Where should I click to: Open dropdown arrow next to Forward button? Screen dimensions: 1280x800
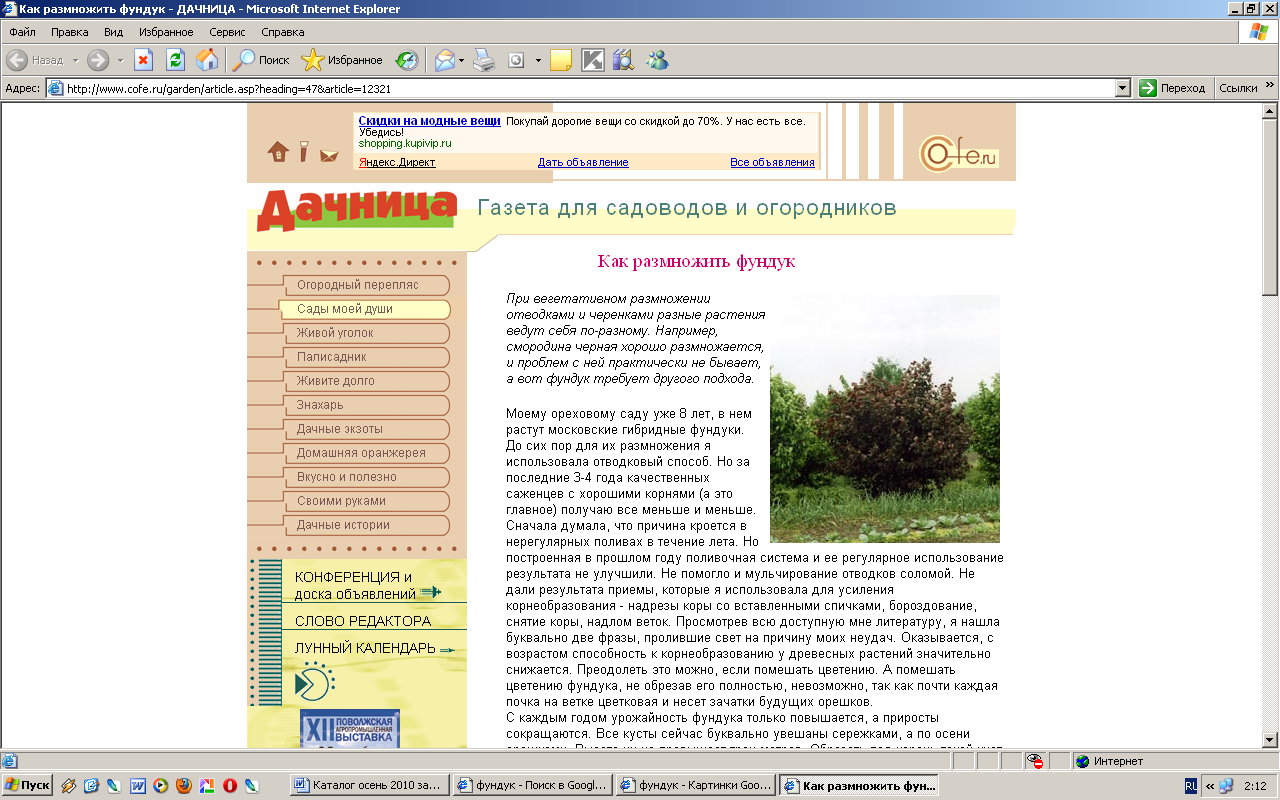120,60
